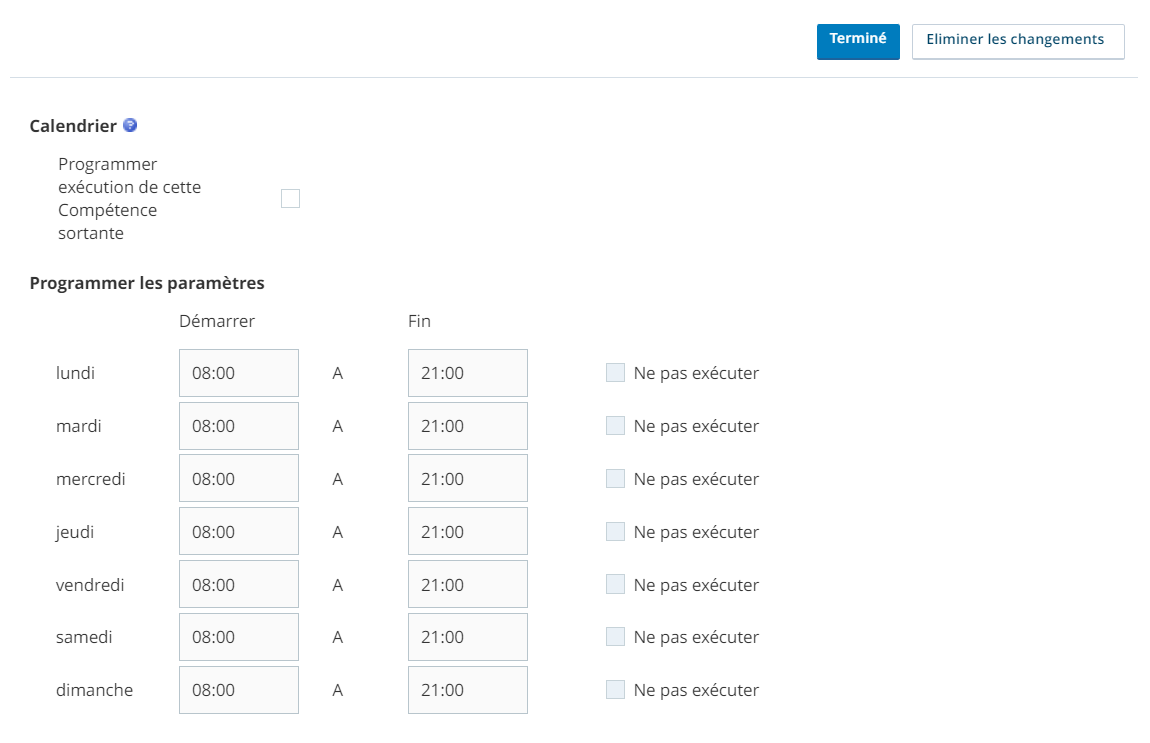1150x743 pixels.
Task: Focus the mercredi Fin time field
Action: [x=468, y=478]
